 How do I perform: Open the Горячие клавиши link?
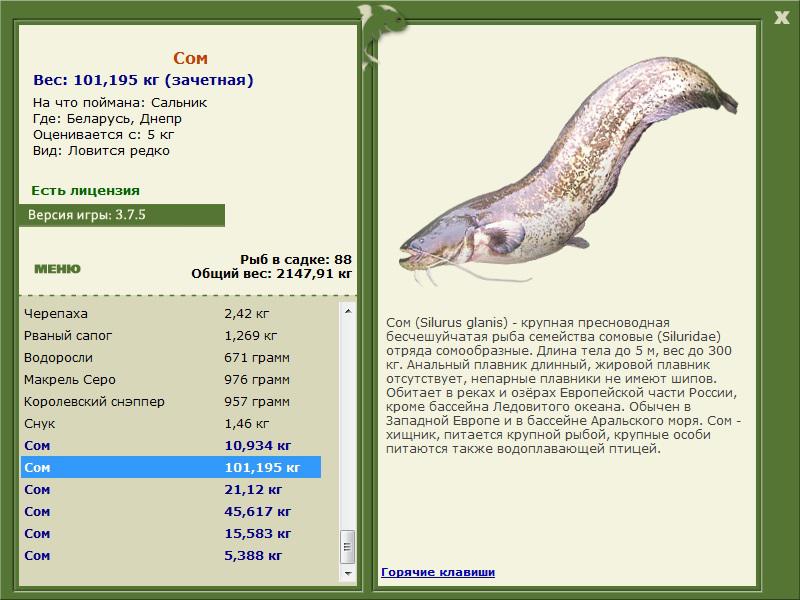coord(438,572)
